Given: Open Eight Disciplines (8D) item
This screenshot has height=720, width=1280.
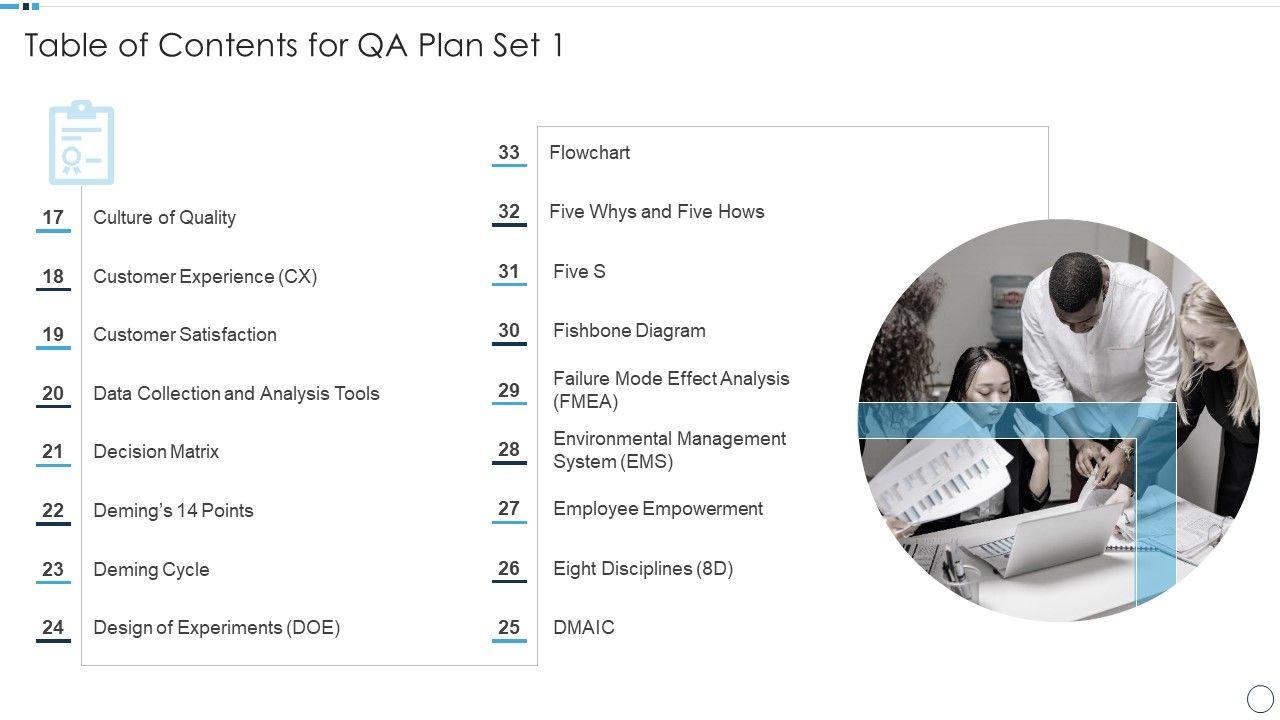Looking at the screenshot, I should [643, 569].
